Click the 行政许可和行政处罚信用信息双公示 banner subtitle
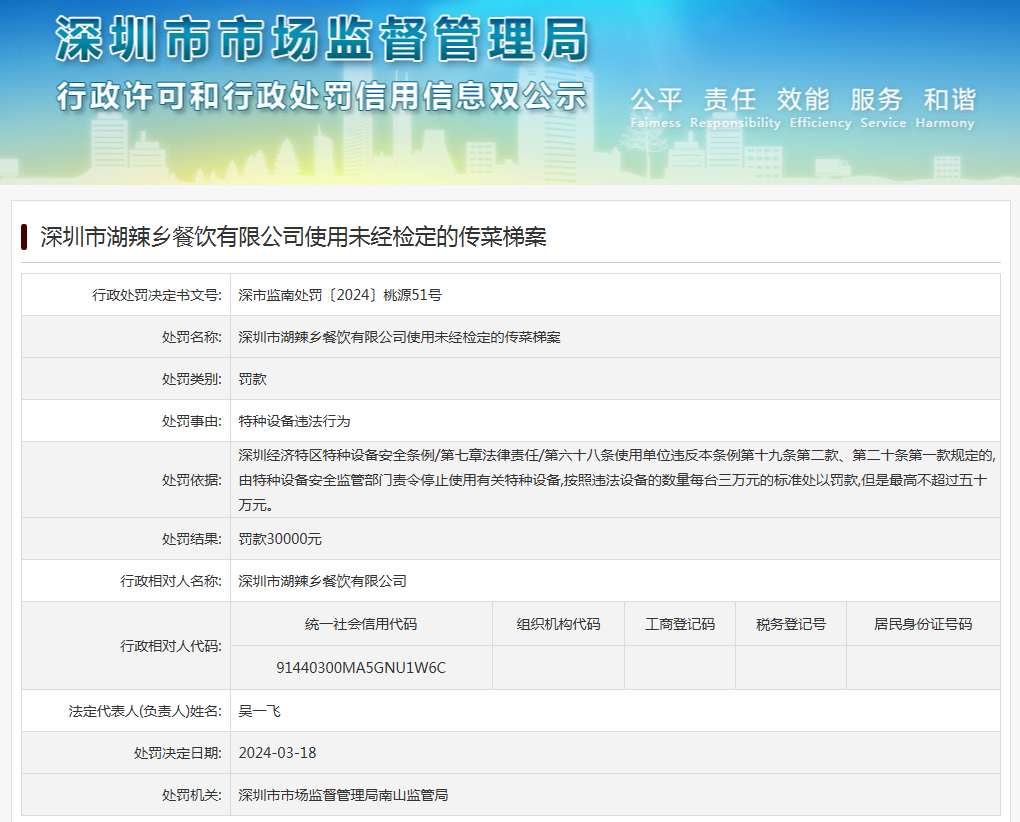 (321, 97)
